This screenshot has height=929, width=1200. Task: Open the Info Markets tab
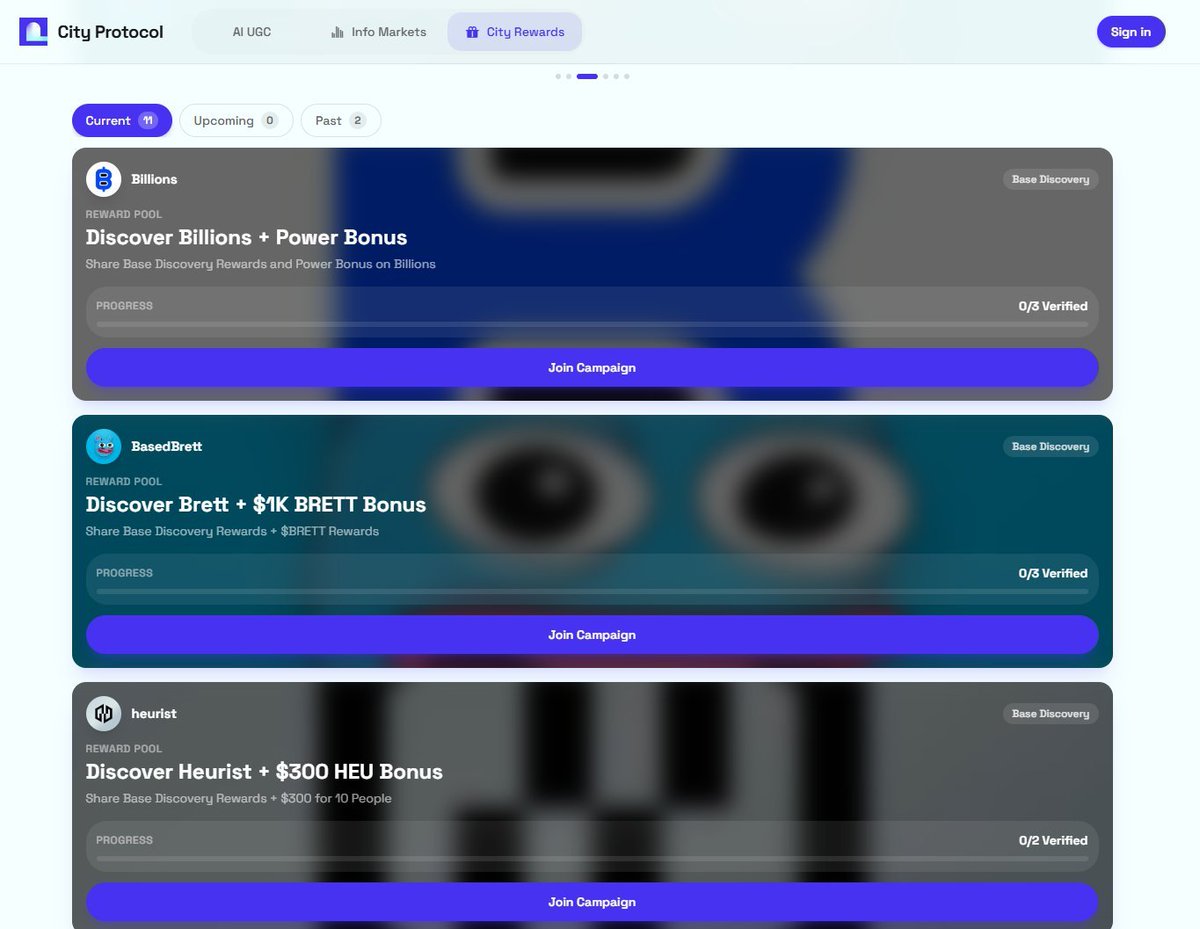coord(378,32)
